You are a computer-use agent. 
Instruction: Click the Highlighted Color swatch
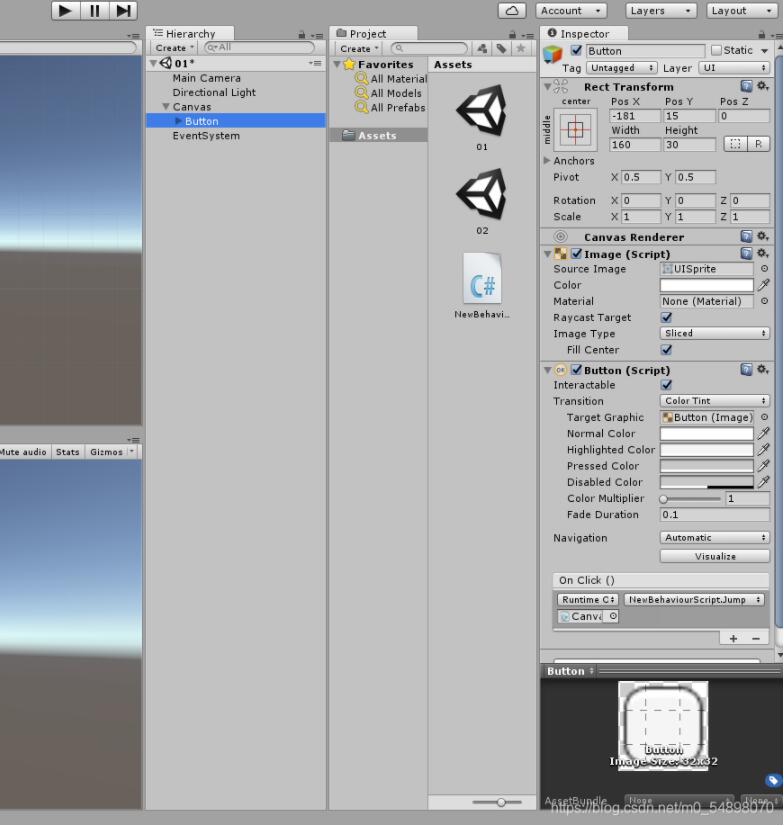tap(706, 450)
